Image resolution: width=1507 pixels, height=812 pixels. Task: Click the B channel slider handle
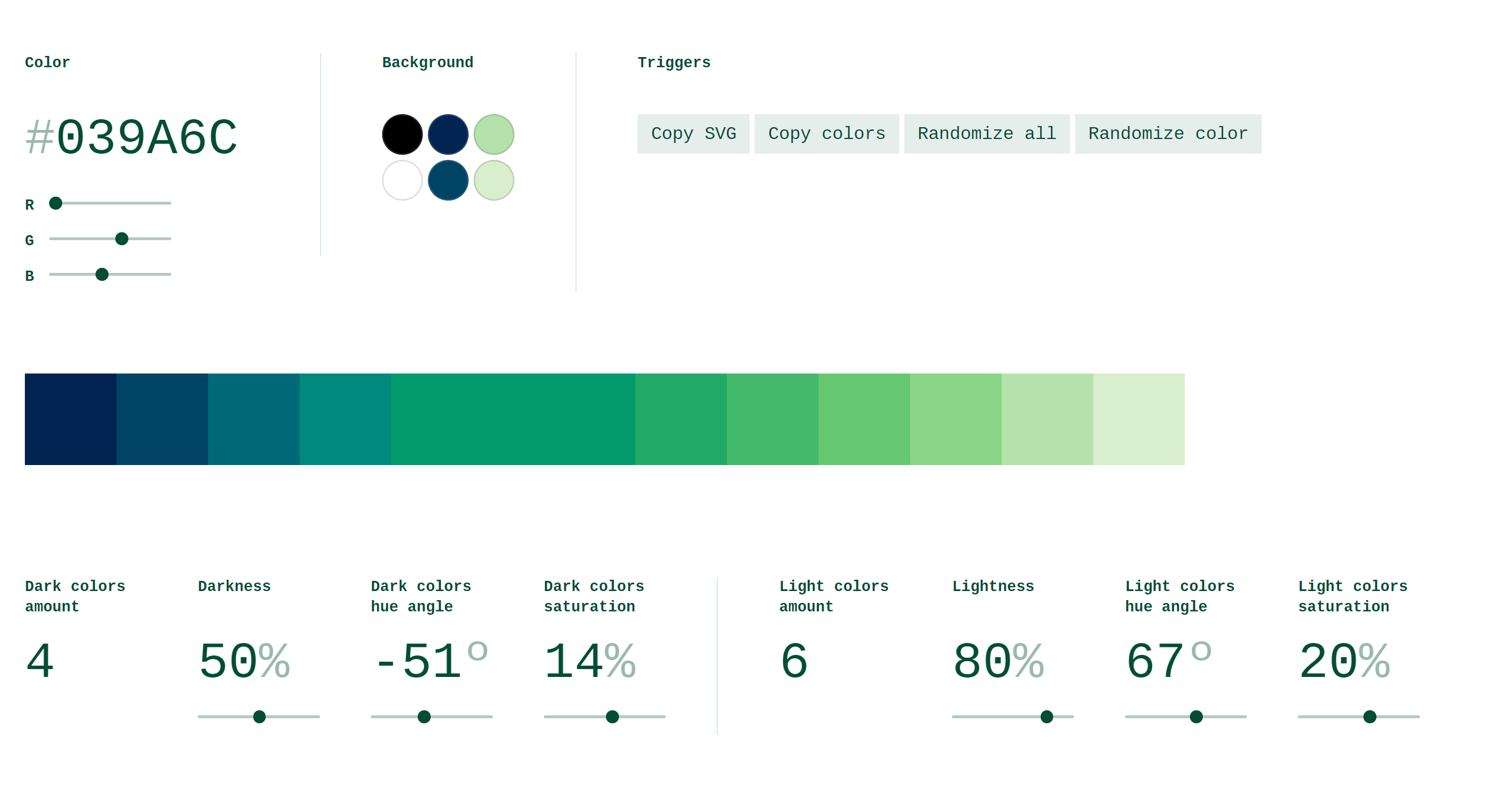coord(102,275)
